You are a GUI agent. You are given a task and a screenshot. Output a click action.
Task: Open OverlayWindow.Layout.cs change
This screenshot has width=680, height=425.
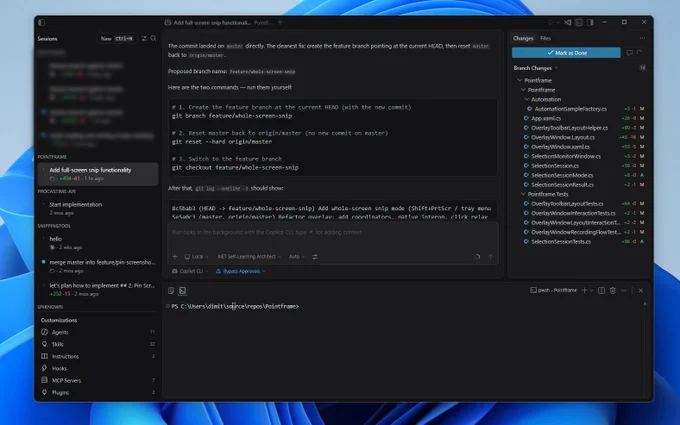(x=562, y=137)
